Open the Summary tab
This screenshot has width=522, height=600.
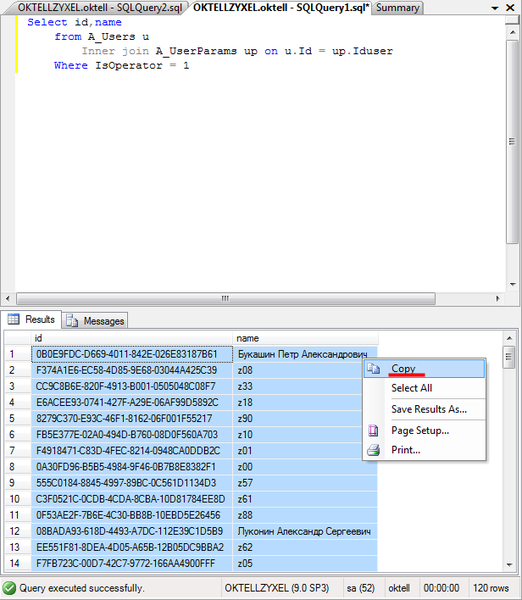398,8
